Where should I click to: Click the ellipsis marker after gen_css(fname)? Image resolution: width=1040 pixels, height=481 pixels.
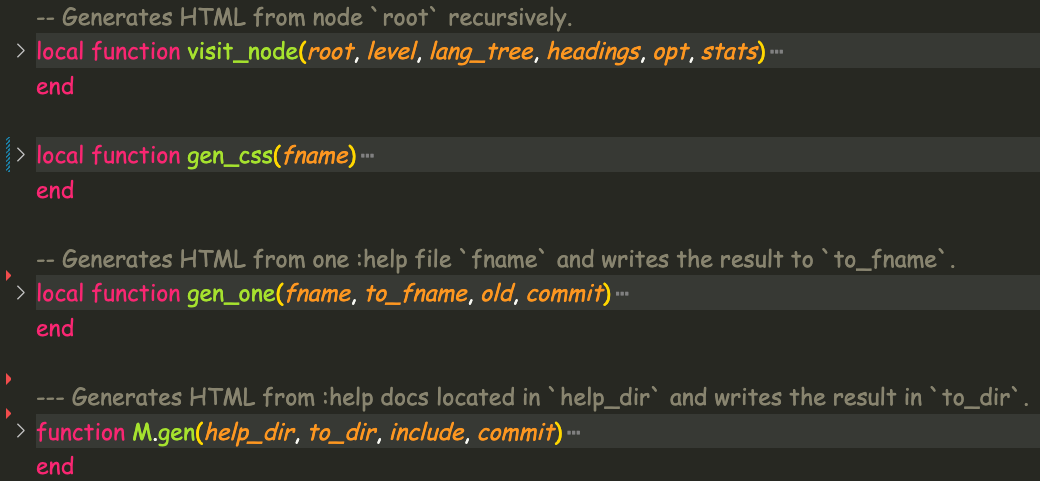tap(367, 156)
